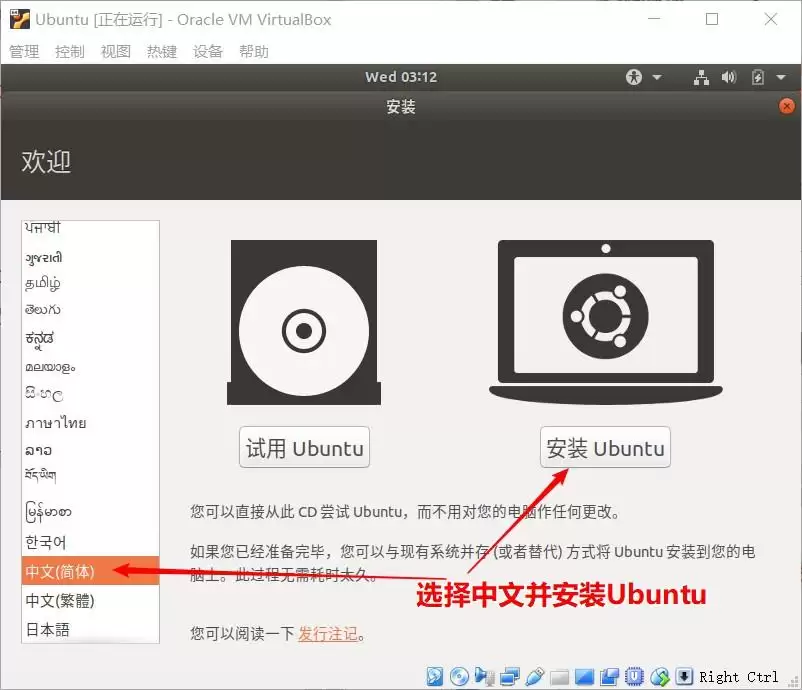The height and width of the screenshot is (690, 802).
Task: Select 한국어 in the language list
Action: click(x=45, y=542)
